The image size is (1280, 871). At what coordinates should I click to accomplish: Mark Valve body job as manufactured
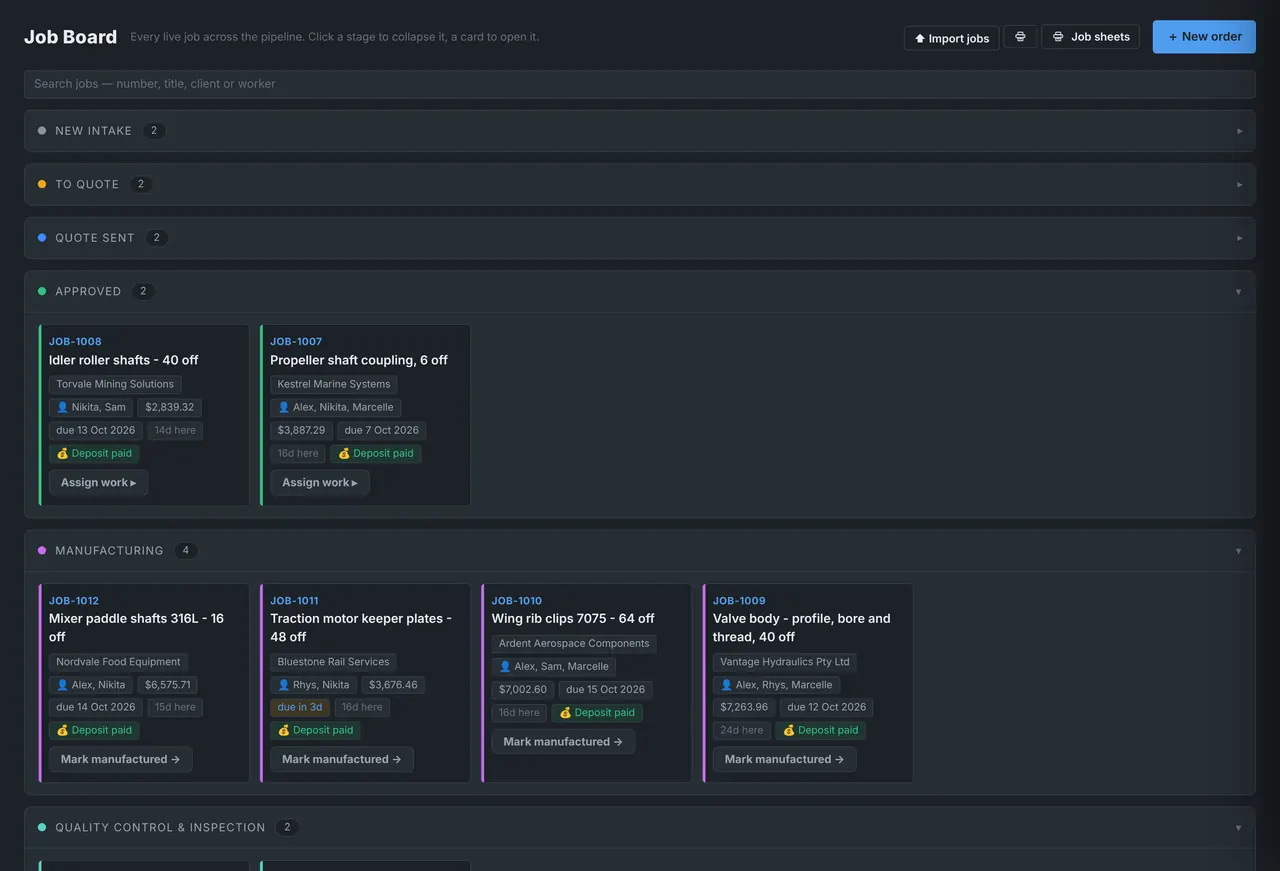click(x=784, y=760)
